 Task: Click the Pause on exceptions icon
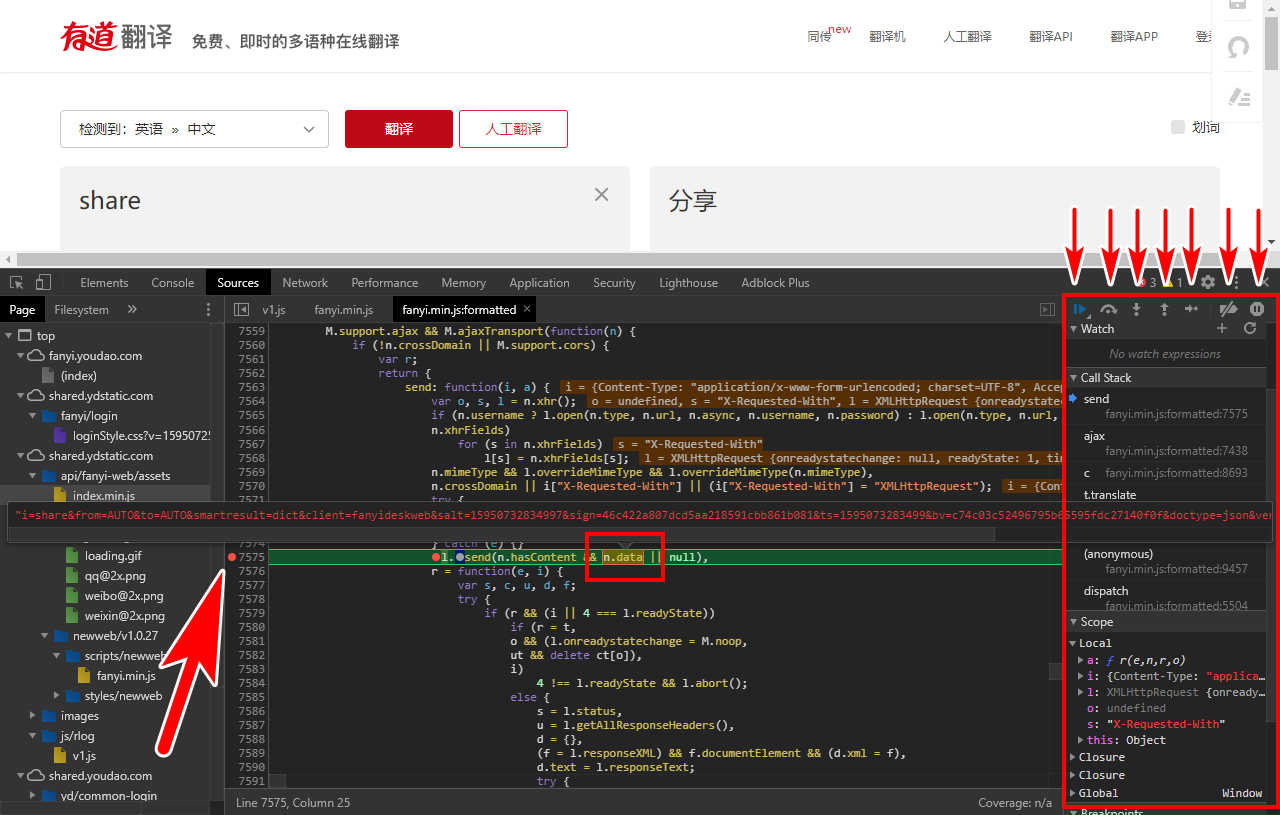pos(1256,309)
